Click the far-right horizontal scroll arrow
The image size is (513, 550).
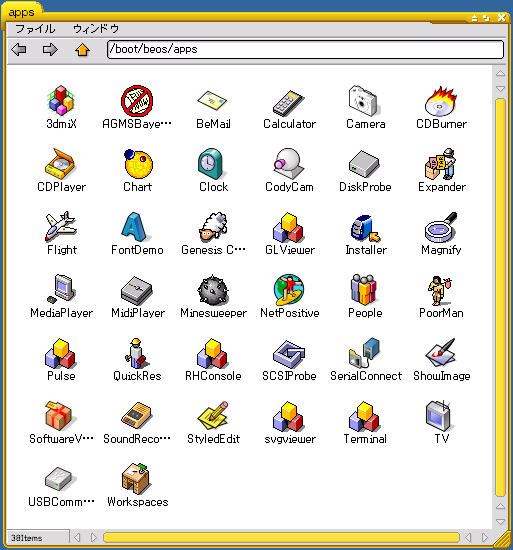pyautogui.click(x=485, y=537)
